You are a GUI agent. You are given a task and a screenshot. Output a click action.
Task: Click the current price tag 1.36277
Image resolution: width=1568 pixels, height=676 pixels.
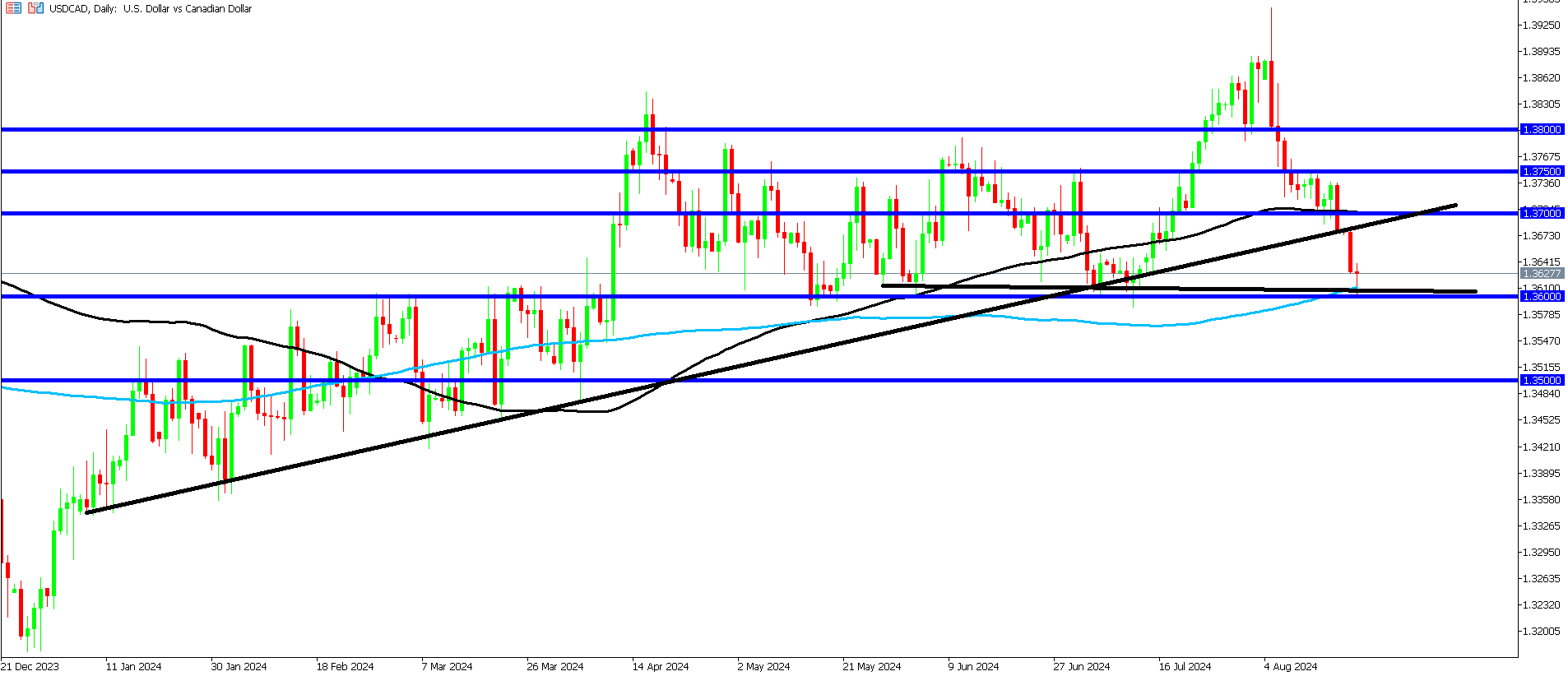[1542, 274]
